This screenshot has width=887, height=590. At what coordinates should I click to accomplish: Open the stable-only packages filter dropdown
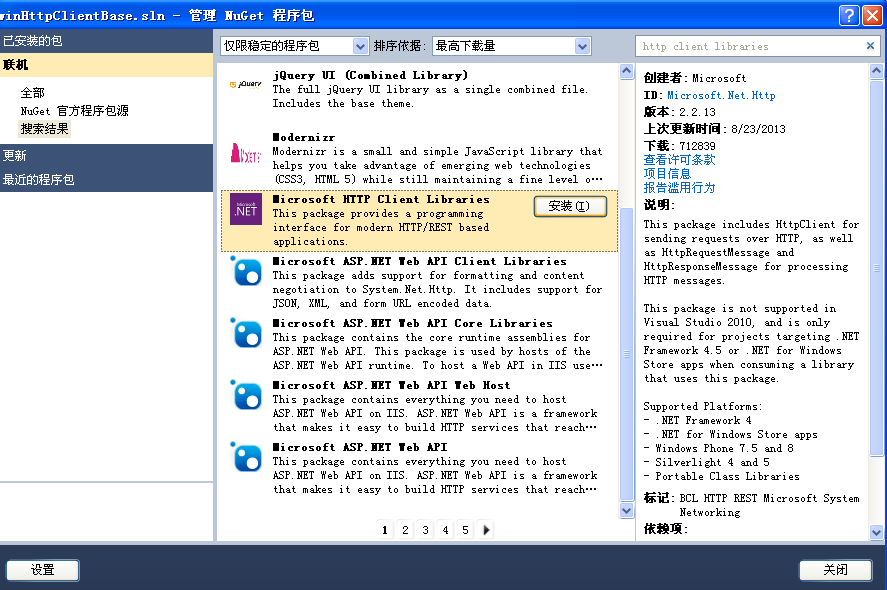pyautogui.click(x=294, y=46)
